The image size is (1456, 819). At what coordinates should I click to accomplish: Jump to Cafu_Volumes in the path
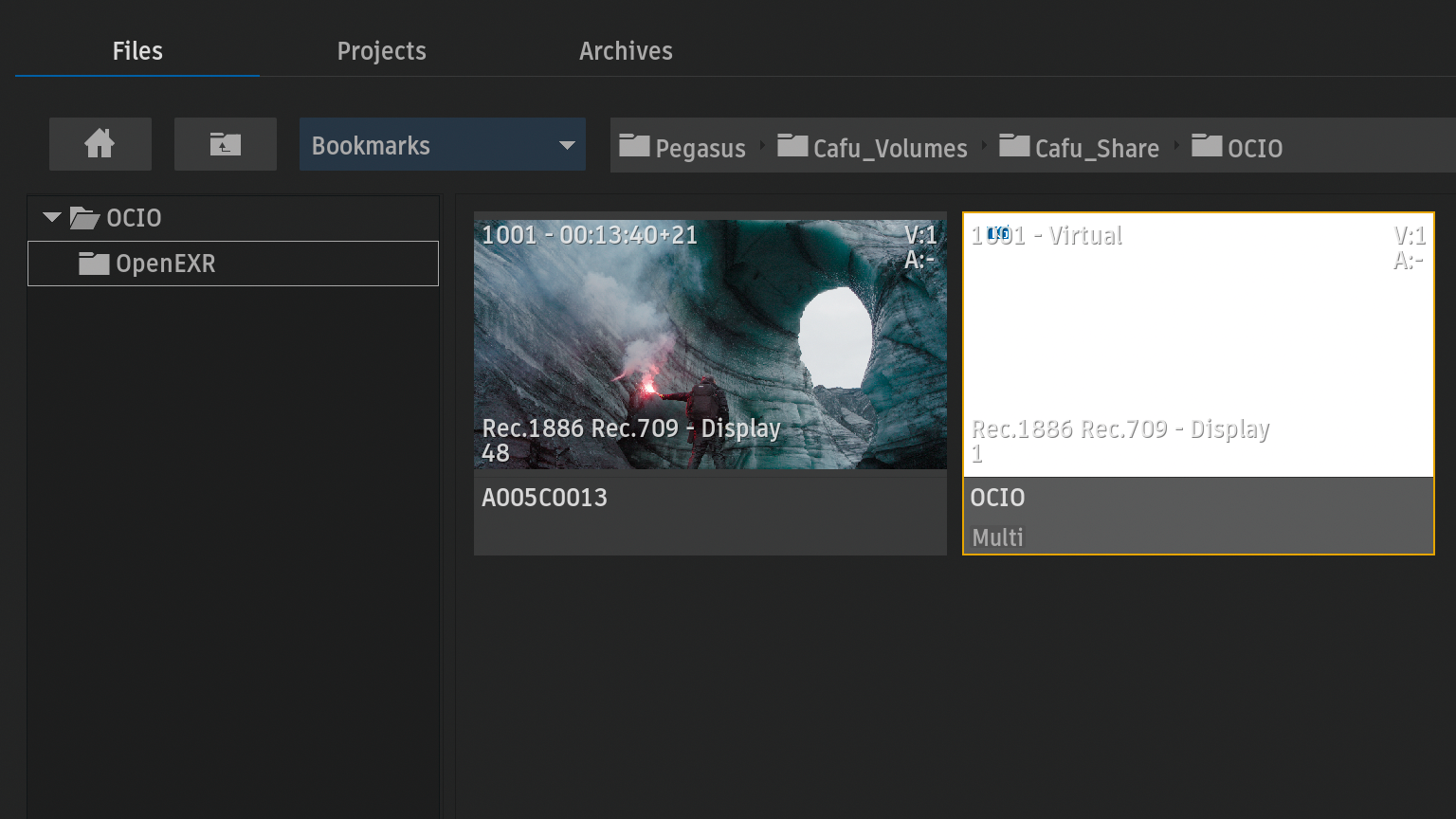coord(872,147)
